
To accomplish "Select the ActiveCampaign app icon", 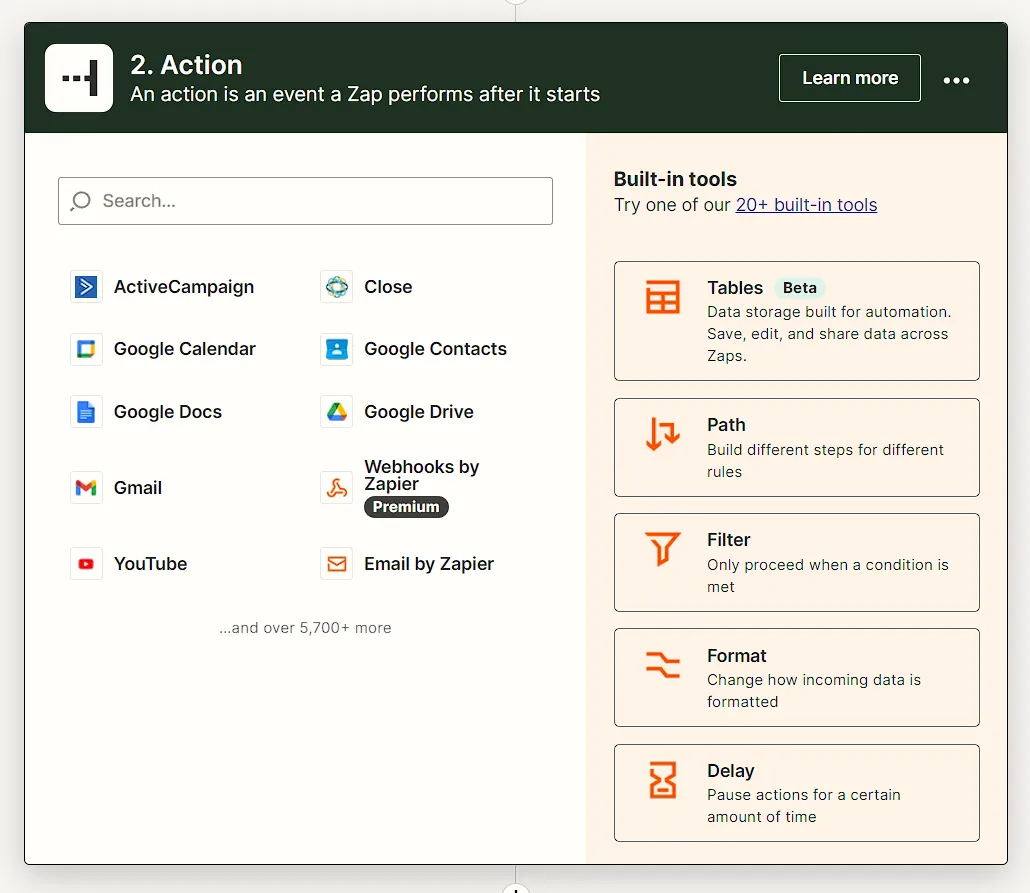I will tap(86, 287).
